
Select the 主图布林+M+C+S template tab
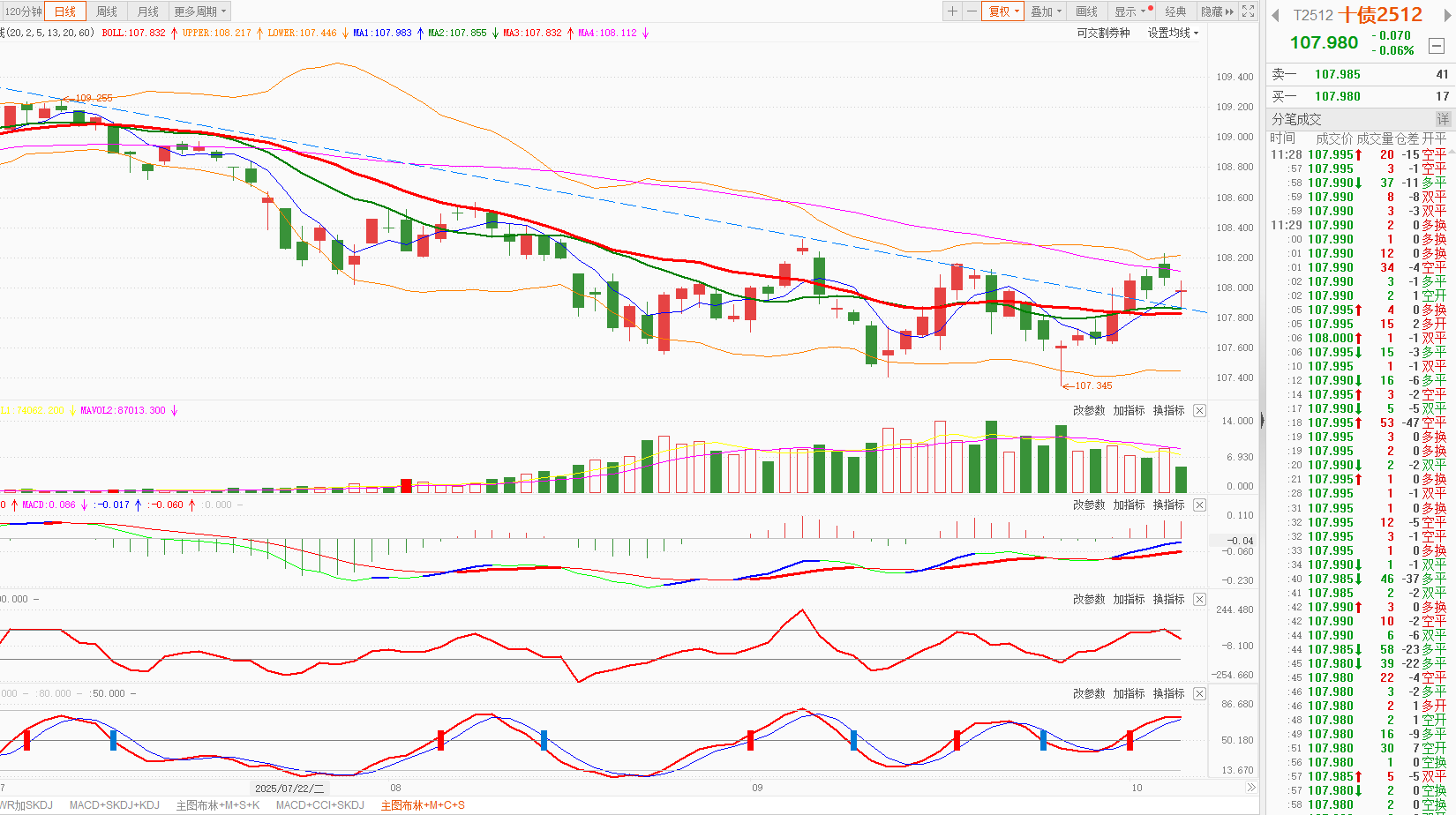click(x=423, y=805)
